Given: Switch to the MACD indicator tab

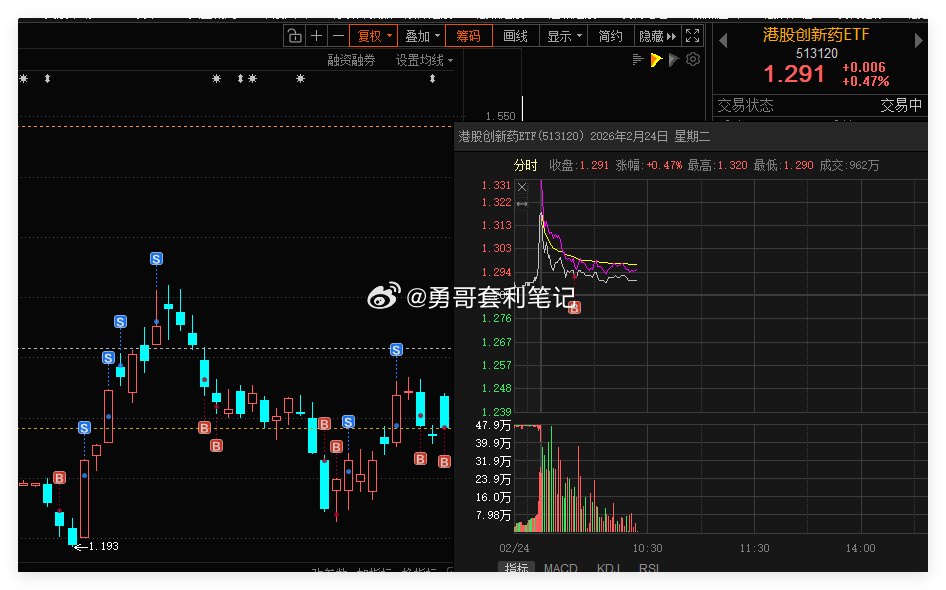Looking at the screenshot, I should click(x=560, y=568).
